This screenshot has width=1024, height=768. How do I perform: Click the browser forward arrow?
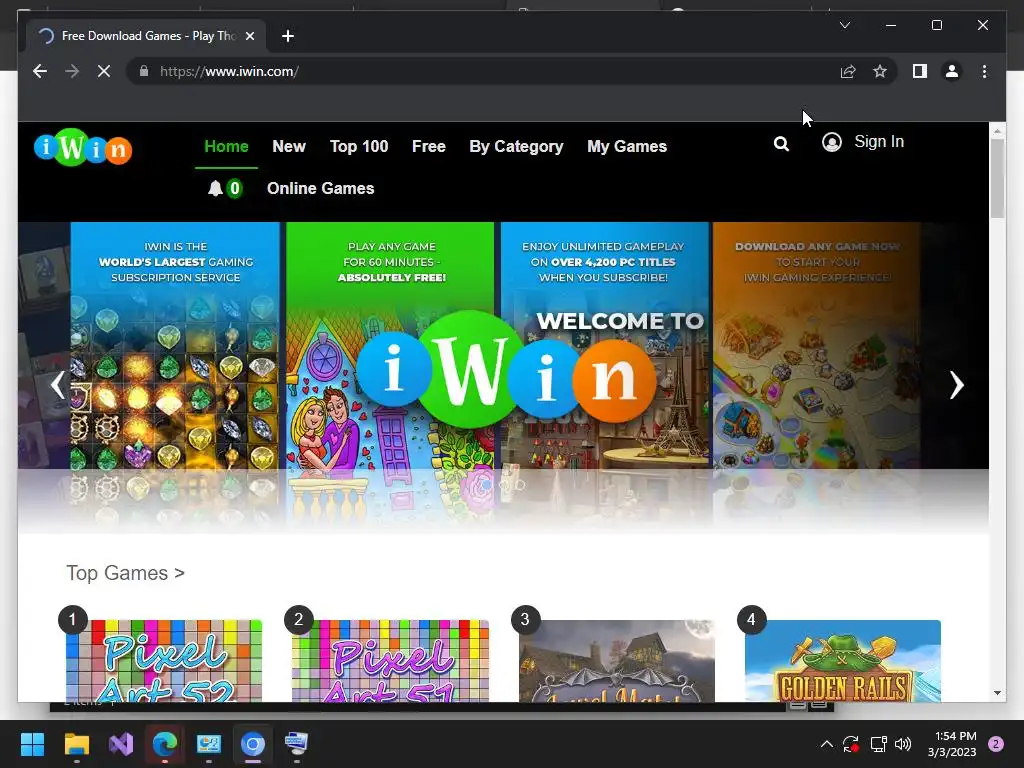coord(72,71)
